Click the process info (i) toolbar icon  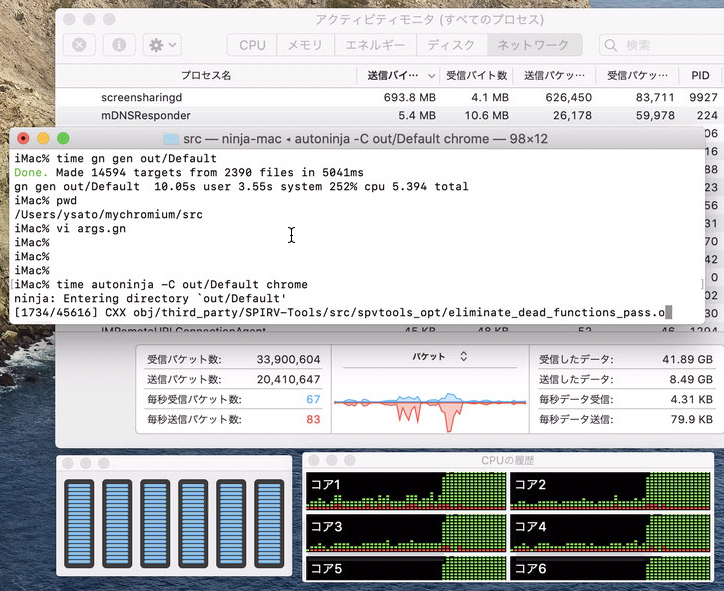click(x=119, y=45)
